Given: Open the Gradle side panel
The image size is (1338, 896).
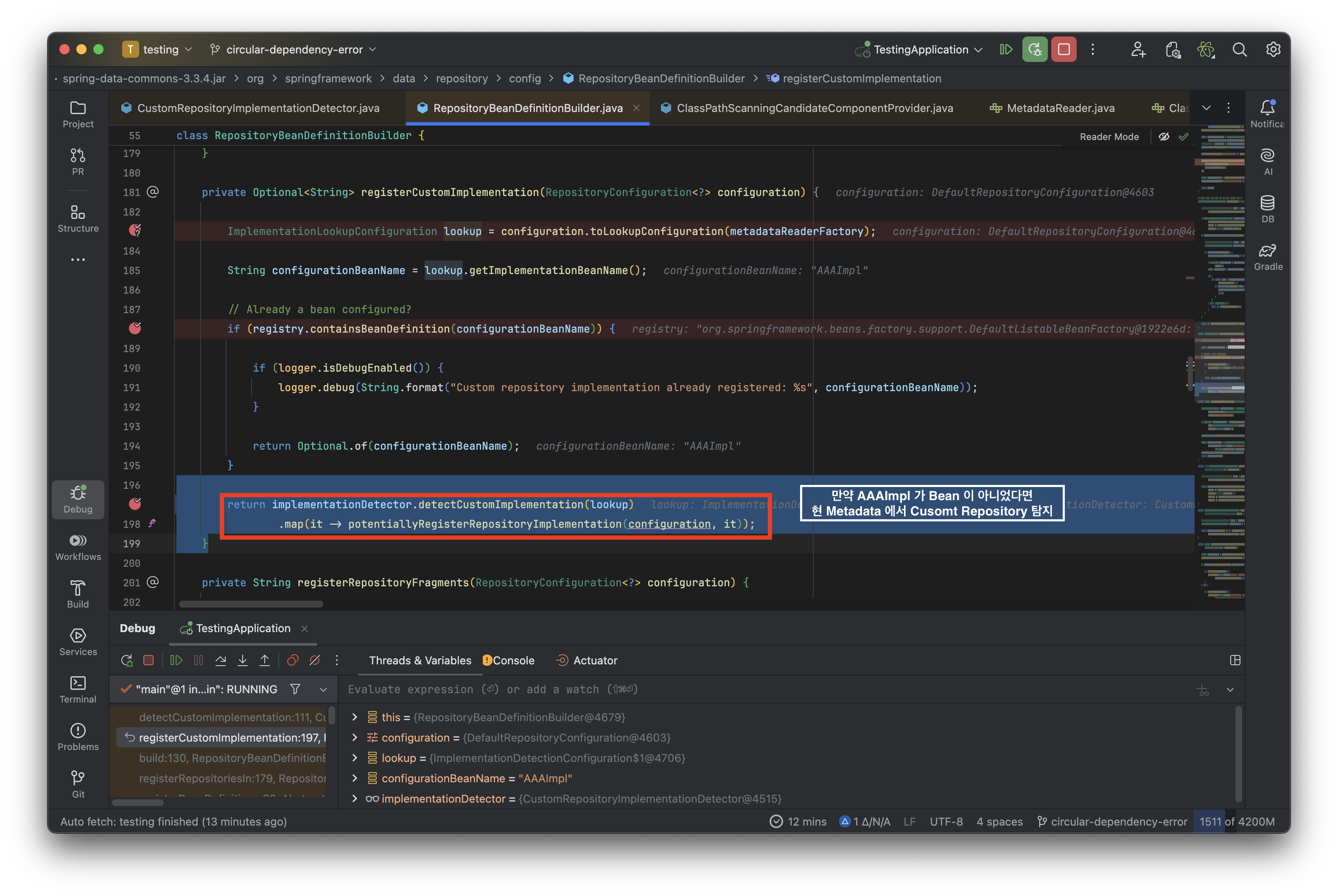Looking at the screenshot, I should pos(1268,257).
